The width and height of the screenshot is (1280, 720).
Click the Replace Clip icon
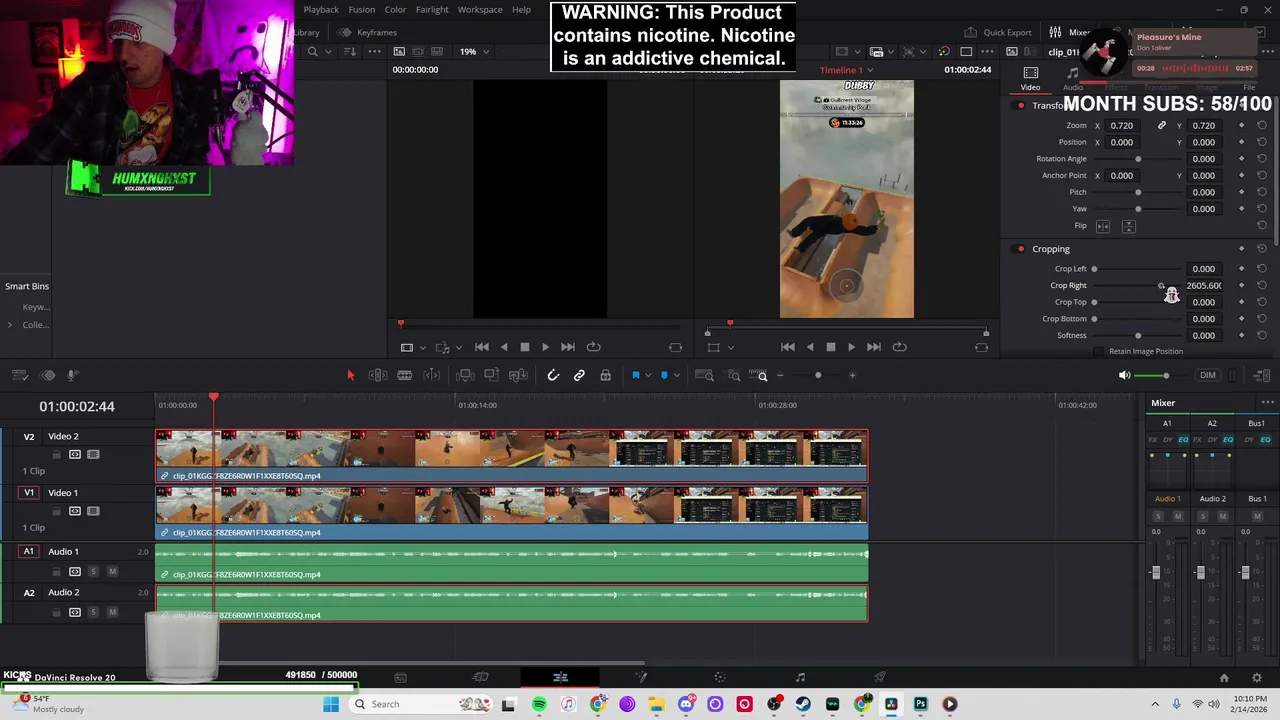point(518,375)
